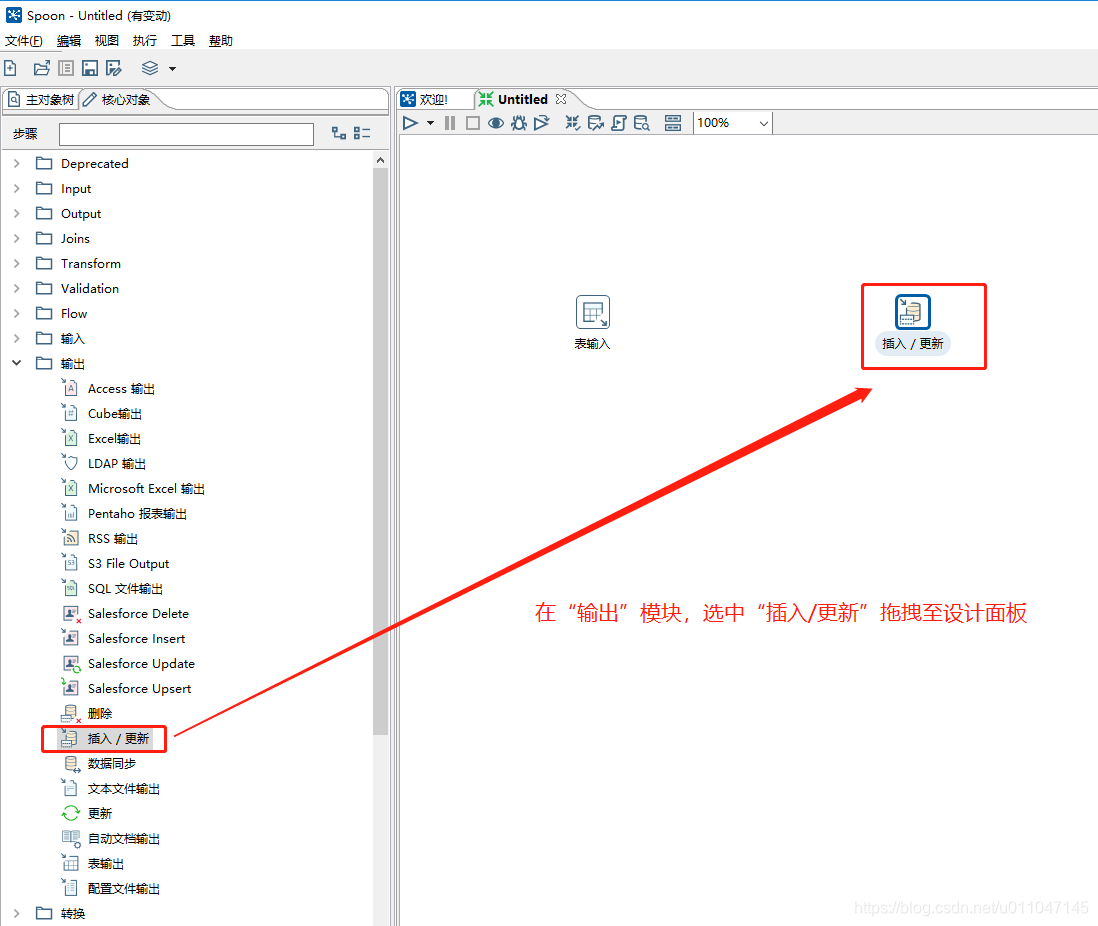Click the save toolbar icon

[x=90, y=68]
